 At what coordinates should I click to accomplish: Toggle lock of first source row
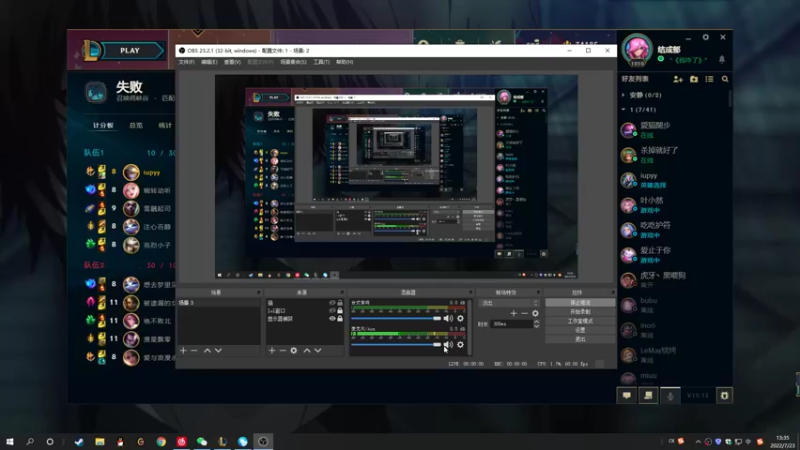(340, 303)
